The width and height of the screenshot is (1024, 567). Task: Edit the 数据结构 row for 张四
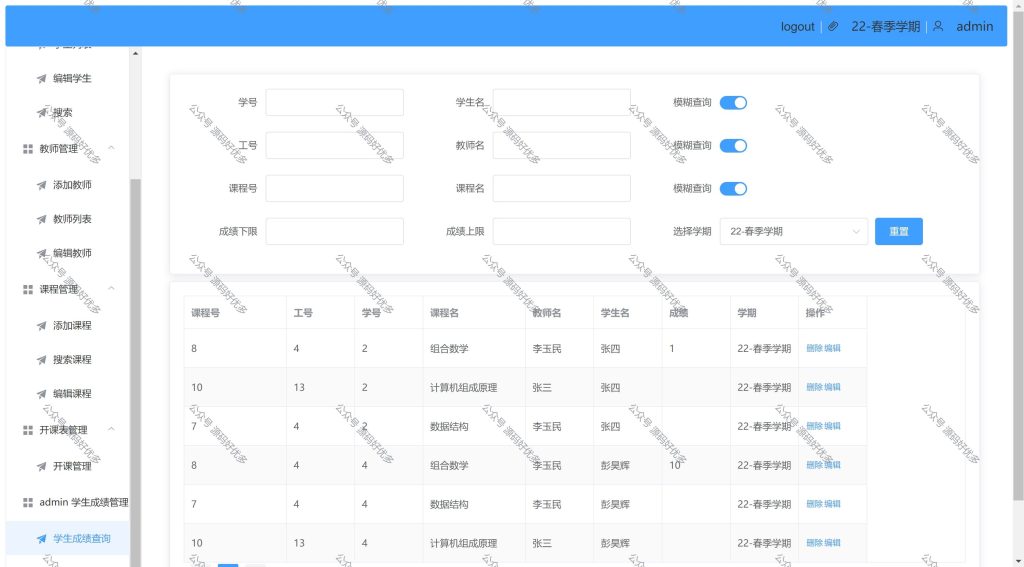pos(832,426)
